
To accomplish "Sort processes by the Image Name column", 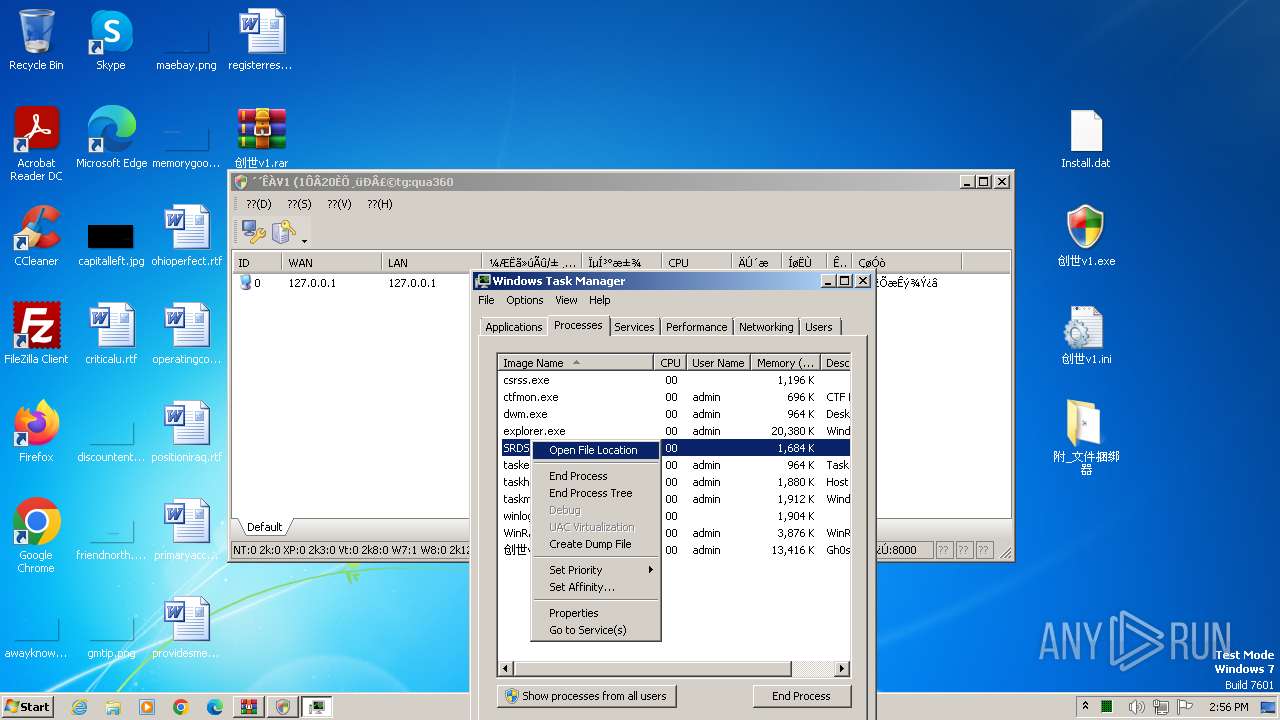I will pyautogui.click(x=576, y=363).
